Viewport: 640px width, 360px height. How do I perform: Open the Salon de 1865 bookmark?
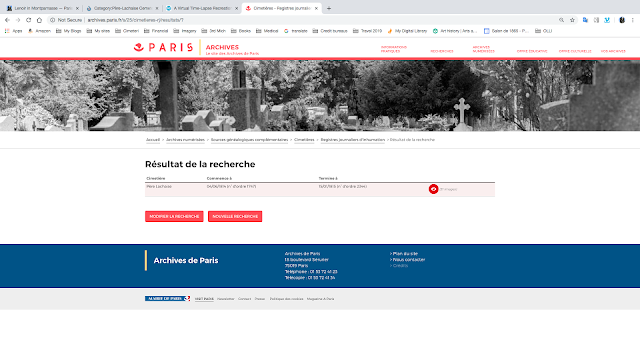pos(506,31)
